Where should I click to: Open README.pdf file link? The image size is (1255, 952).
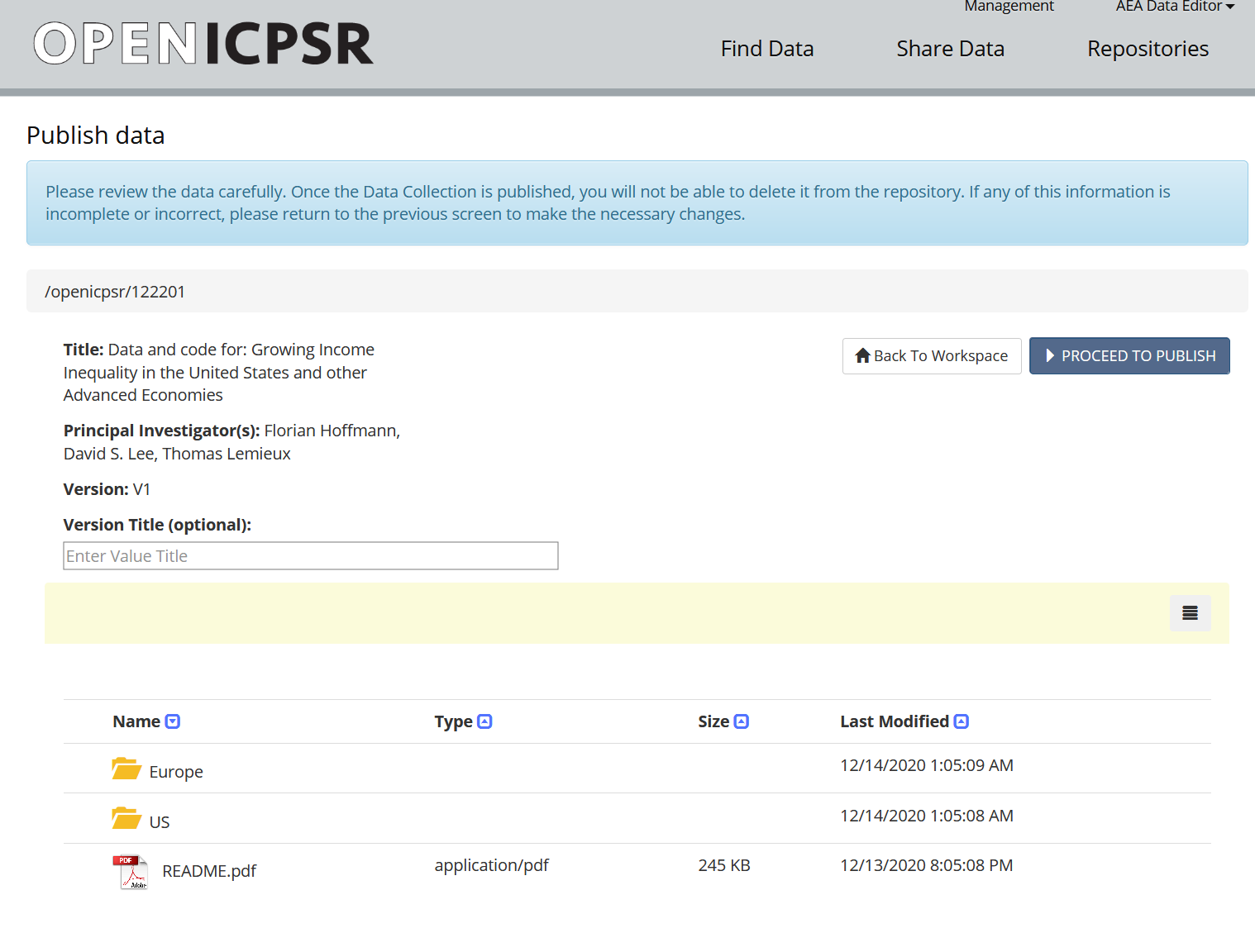coord(209,871)
